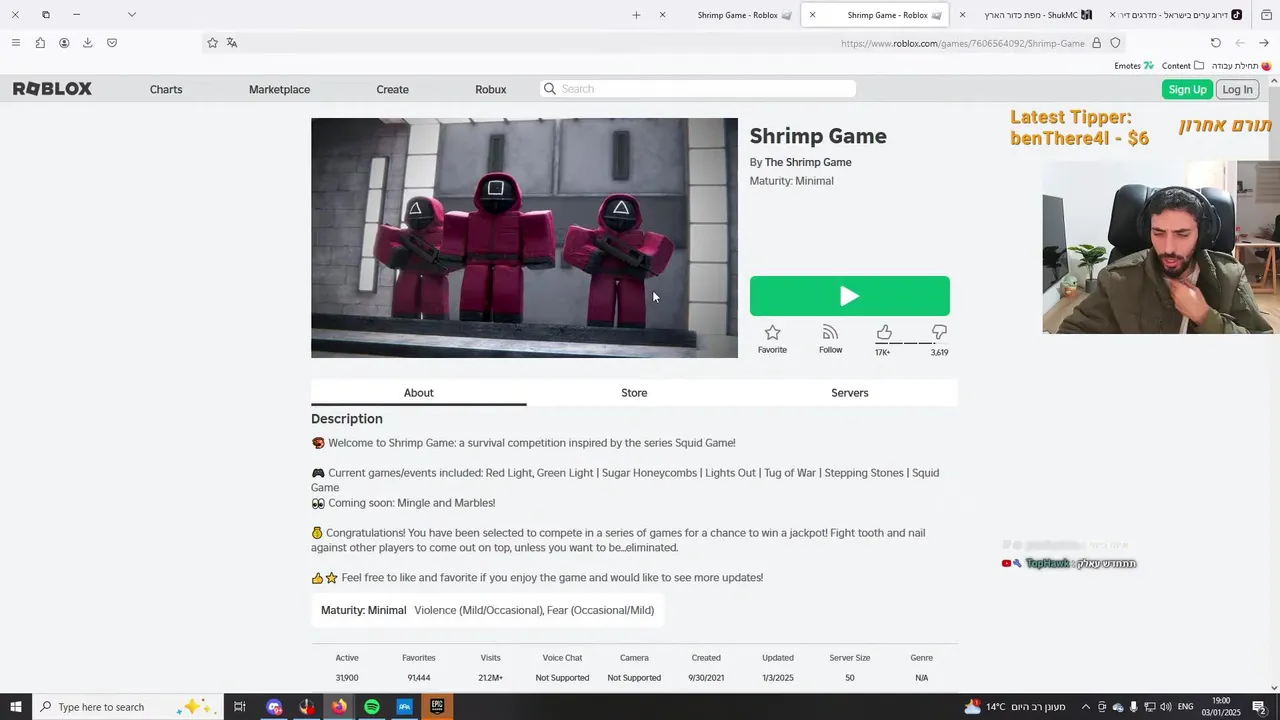Viewport: 1280px width, 720px height.
Task: Click the ENG language indicator
Action: point(1185,707)
